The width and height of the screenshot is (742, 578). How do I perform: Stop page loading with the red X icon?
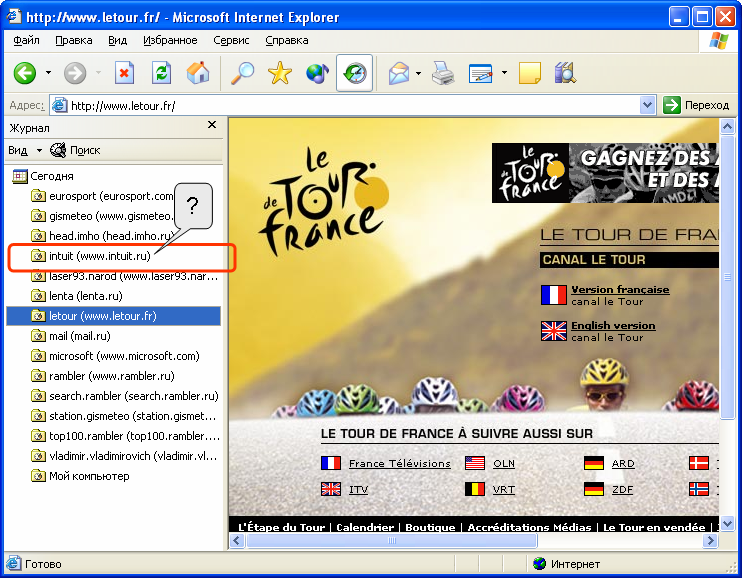(x=124, y=73)
